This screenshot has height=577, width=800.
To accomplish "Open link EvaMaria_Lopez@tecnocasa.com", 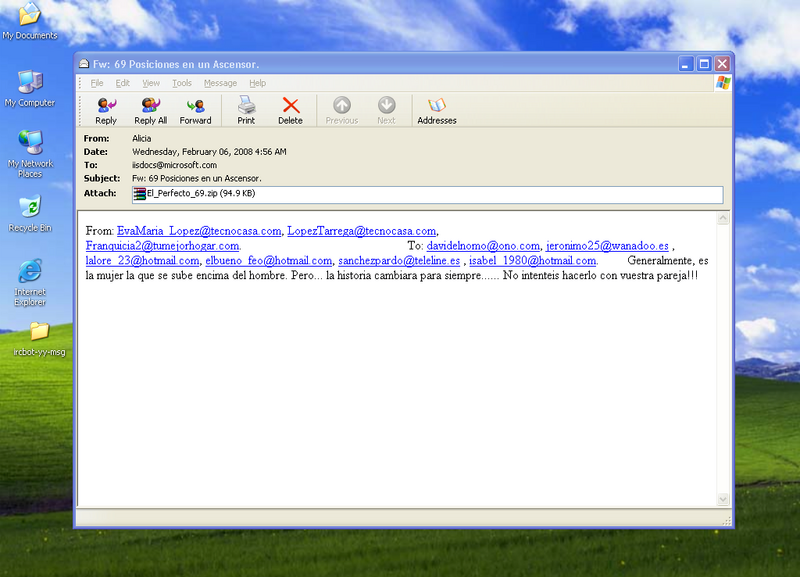I will (199, 231).
